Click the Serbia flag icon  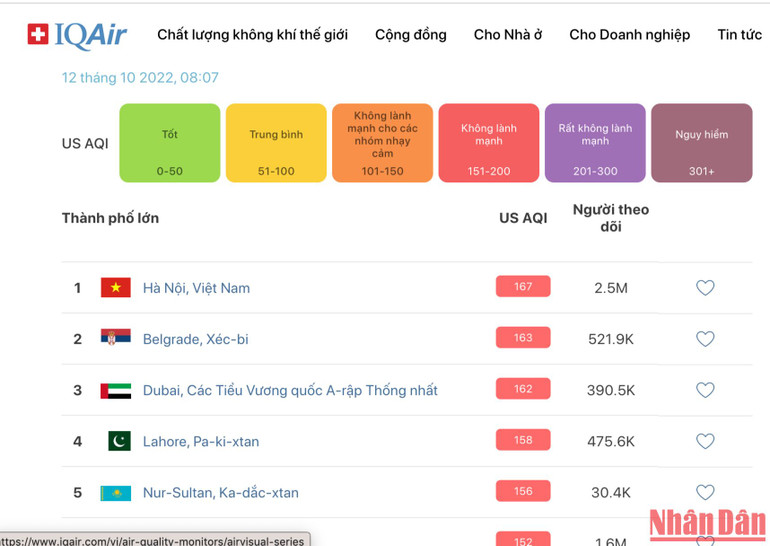coord(116,339)
